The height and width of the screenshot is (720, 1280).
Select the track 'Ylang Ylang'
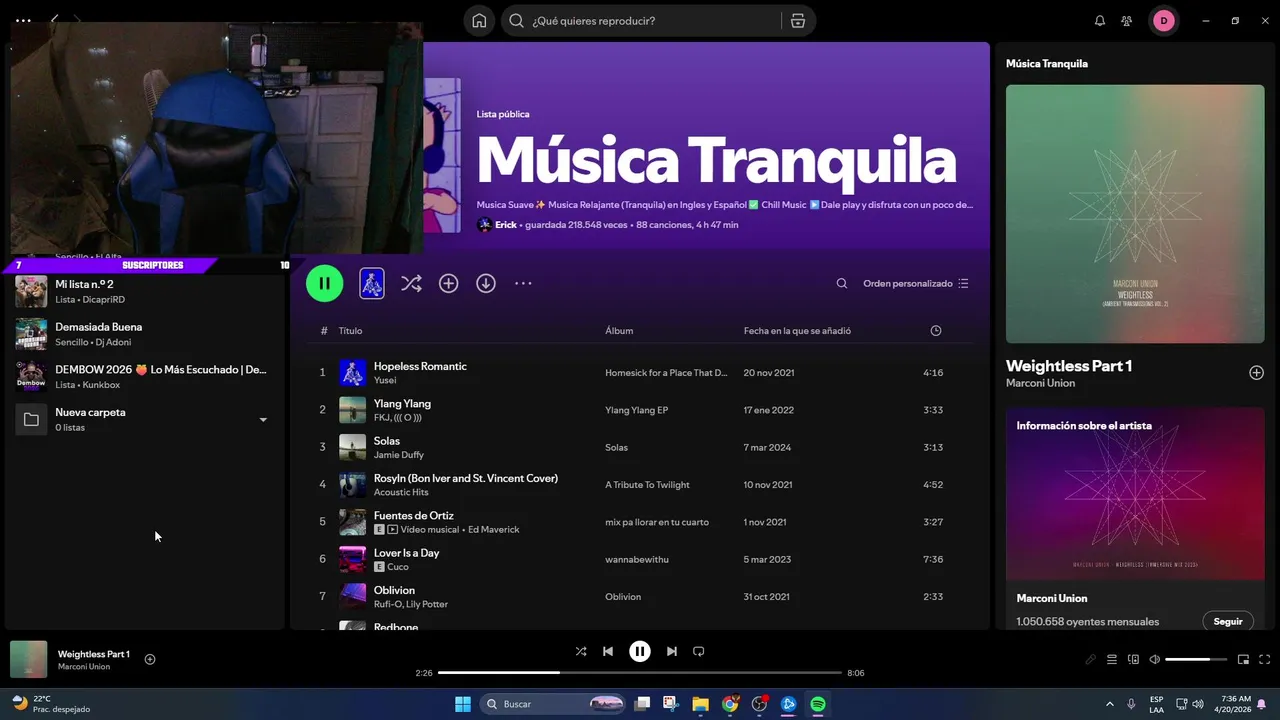coord(402,403)
